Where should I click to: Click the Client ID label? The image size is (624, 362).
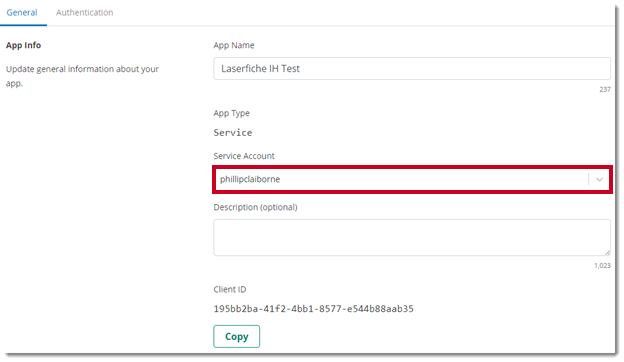point(230,290)
